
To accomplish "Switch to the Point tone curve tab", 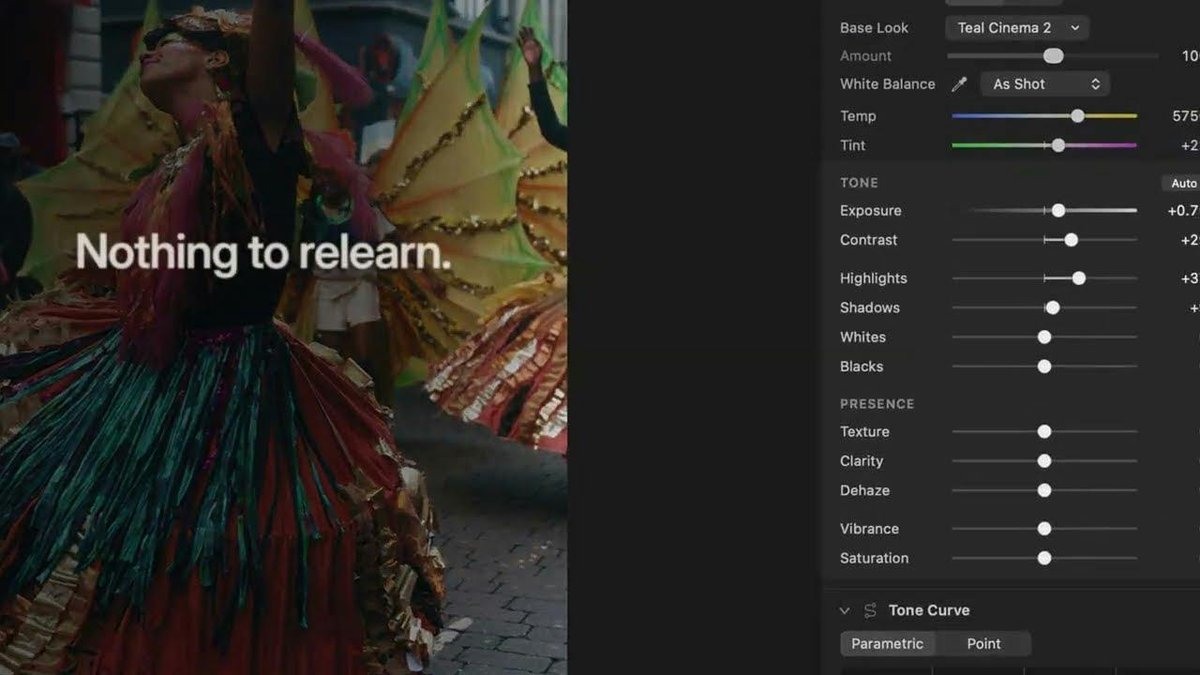I will tap(983, 644).
